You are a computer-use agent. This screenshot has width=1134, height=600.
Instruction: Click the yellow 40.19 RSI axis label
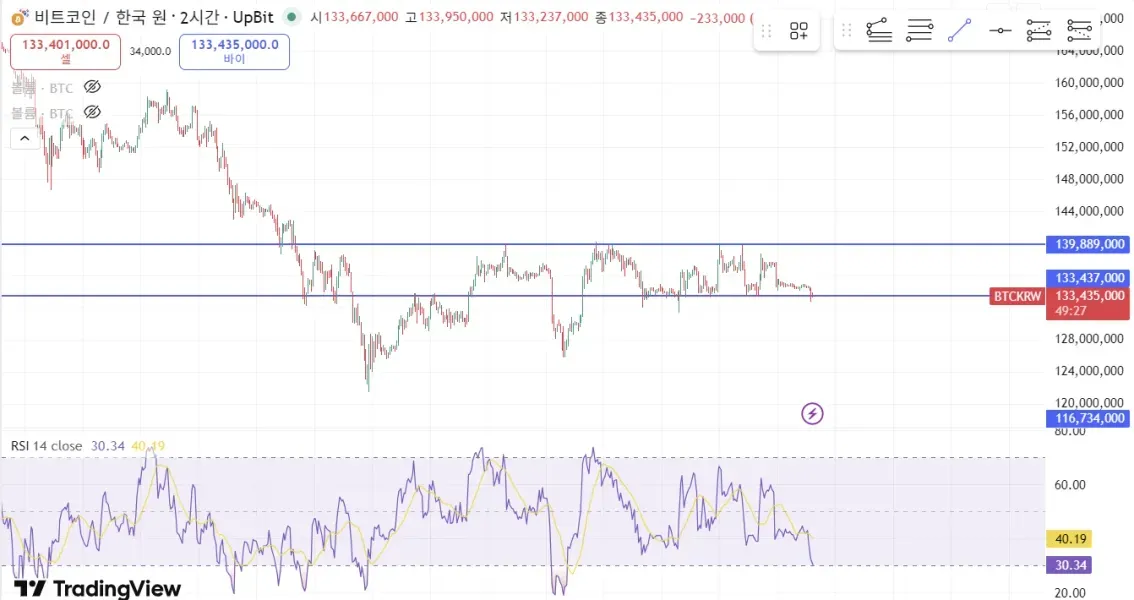[x=1070, y=539]
